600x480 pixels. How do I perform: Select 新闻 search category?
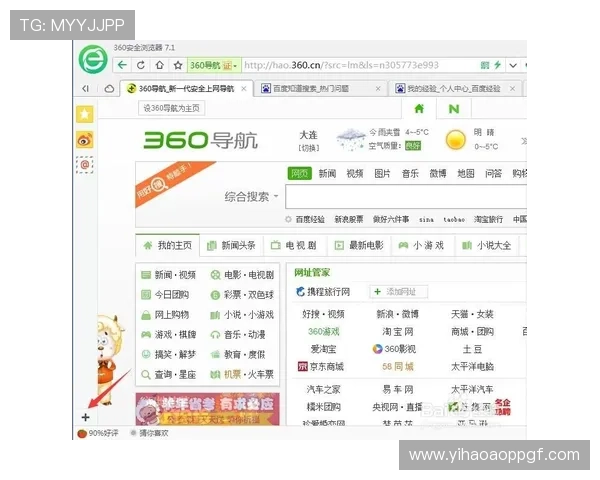[327, 173]
